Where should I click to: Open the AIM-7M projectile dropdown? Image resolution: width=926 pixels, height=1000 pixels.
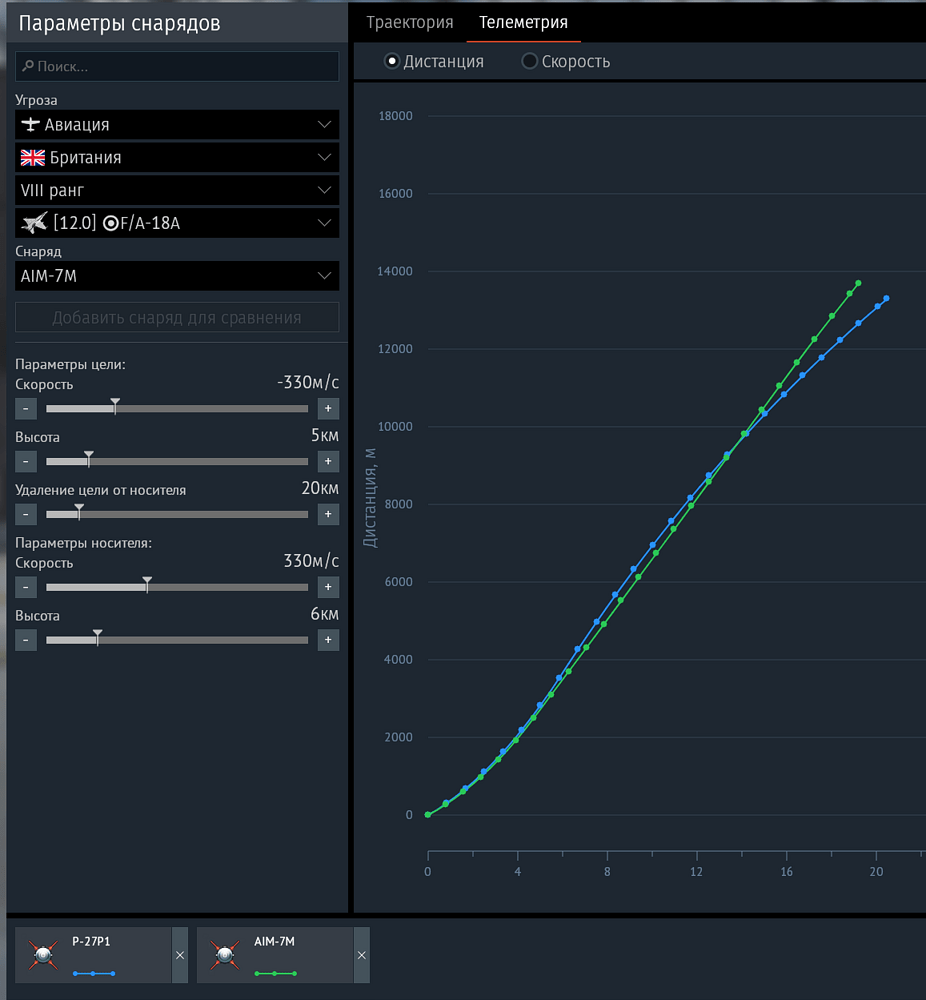177,276
